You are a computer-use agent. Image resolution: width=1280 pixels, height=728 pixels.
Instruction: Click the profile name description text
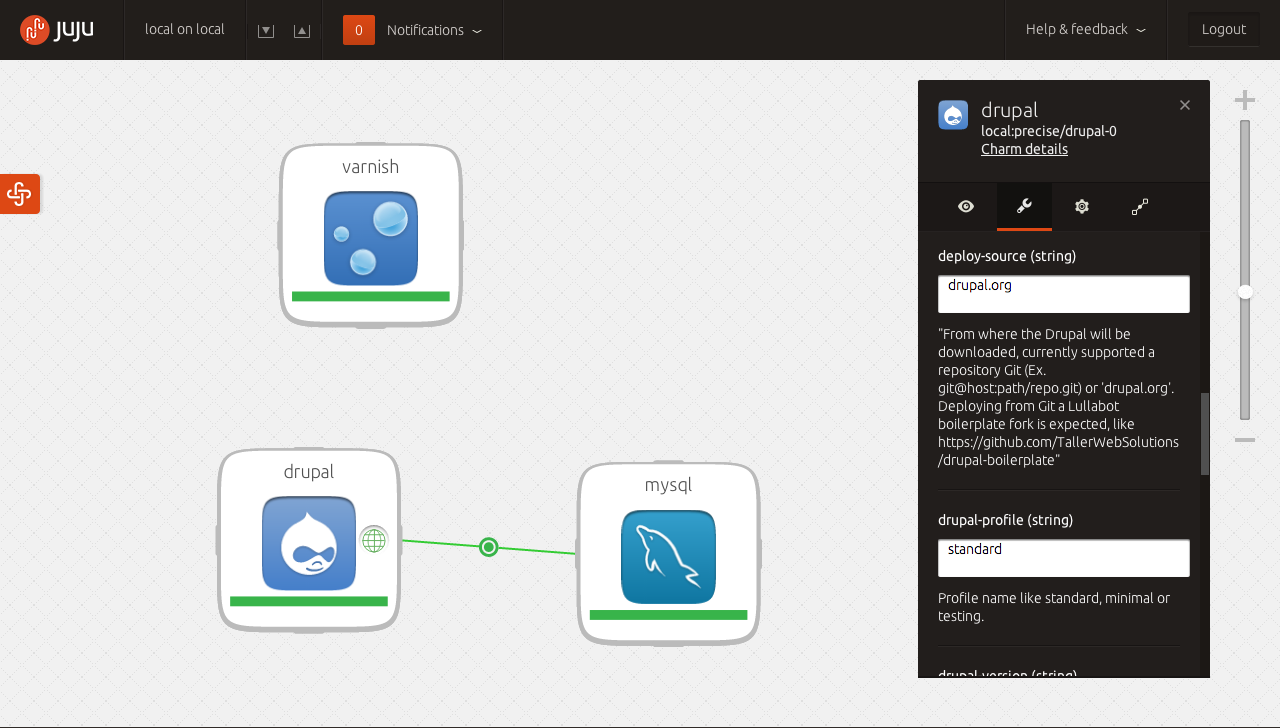click(1054, 607)
